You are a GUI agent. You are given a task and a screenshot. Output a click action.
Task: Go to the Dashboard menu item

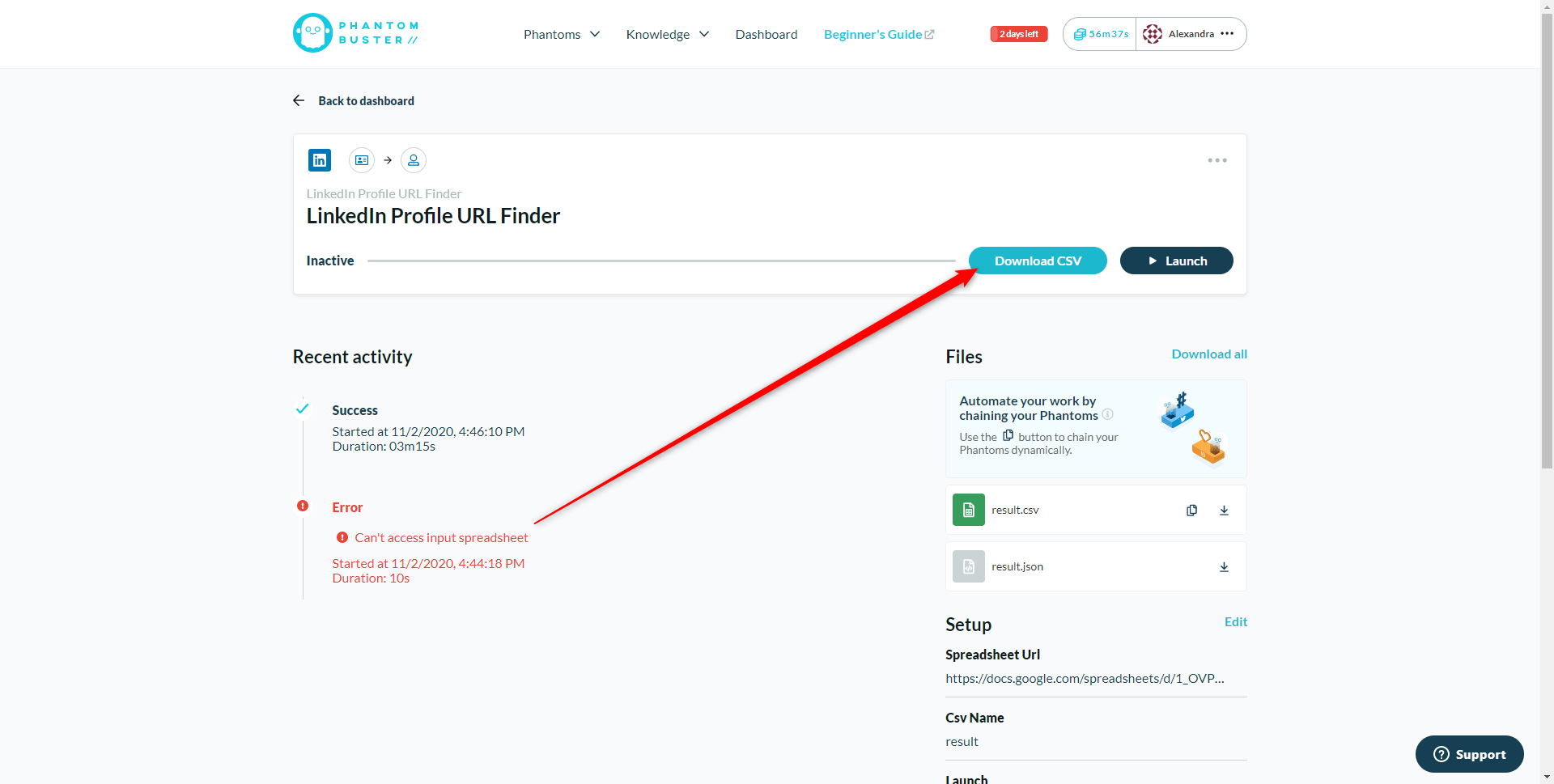pyautogui.click(x=766, y=34)
